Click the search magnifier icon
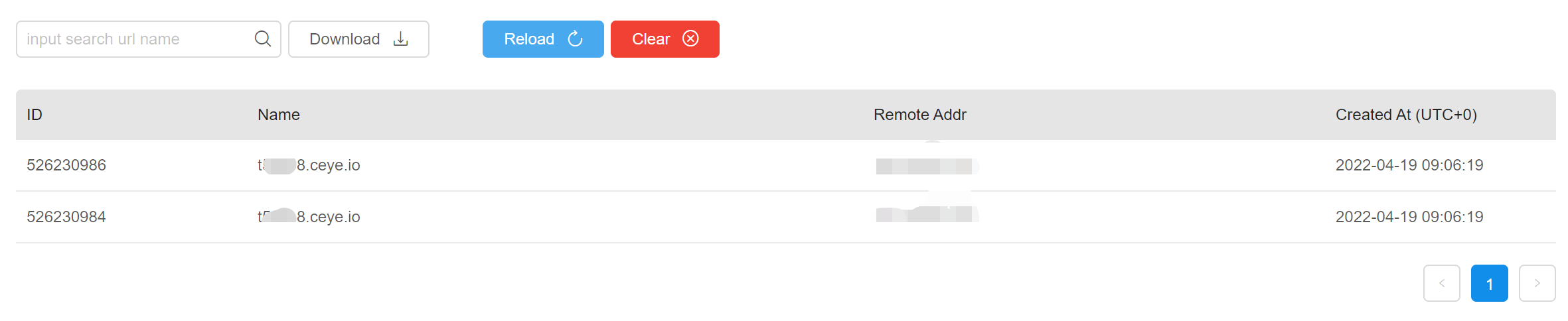Viewport: 1568px width, 321px height. 263,39
